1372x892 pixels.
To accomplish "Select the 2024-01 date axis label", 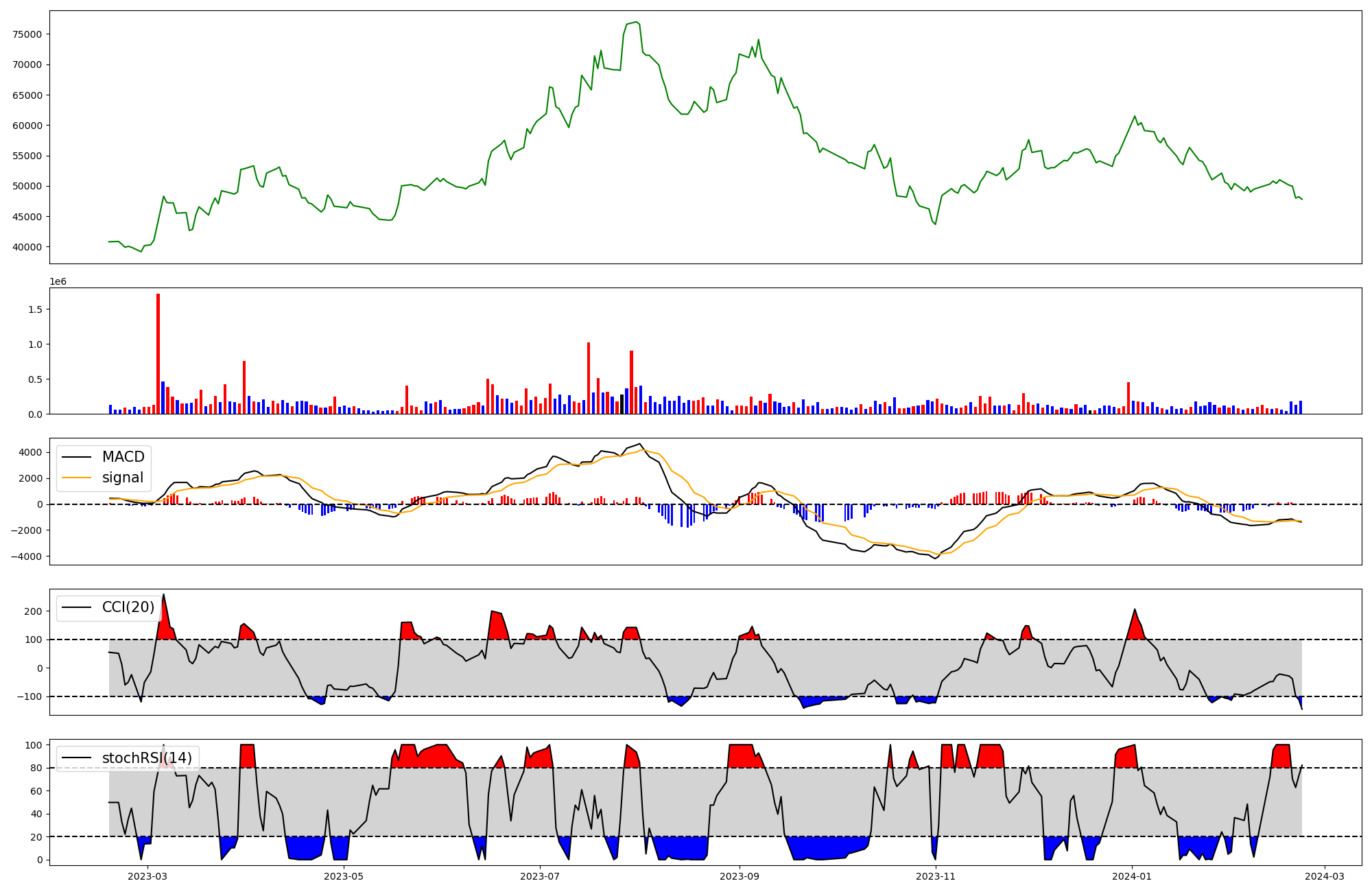I will pyautogui.click(x=1132, y=876).
